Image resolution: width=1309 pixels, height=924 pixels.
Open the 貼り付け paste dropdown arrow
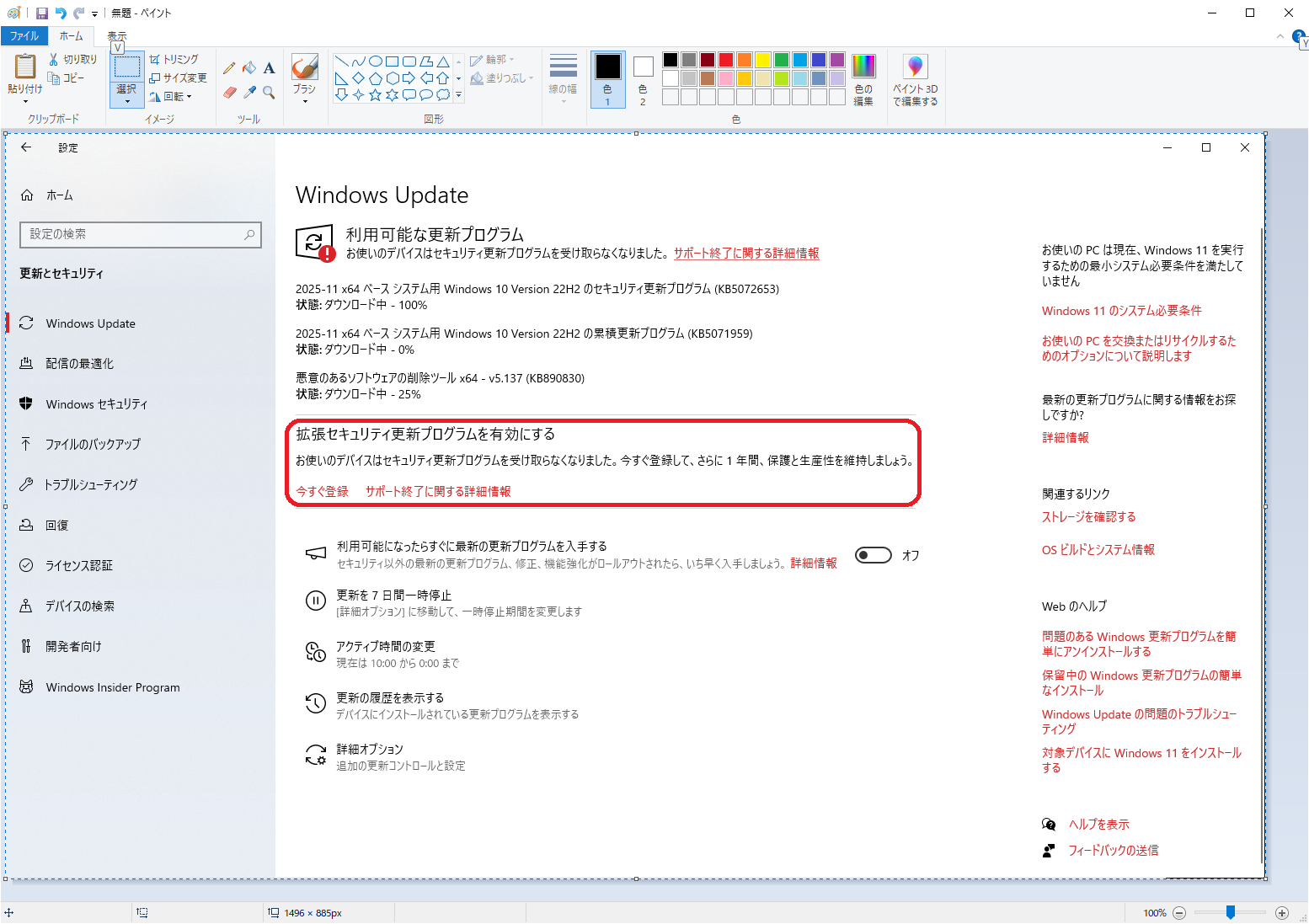pos(25,101)
